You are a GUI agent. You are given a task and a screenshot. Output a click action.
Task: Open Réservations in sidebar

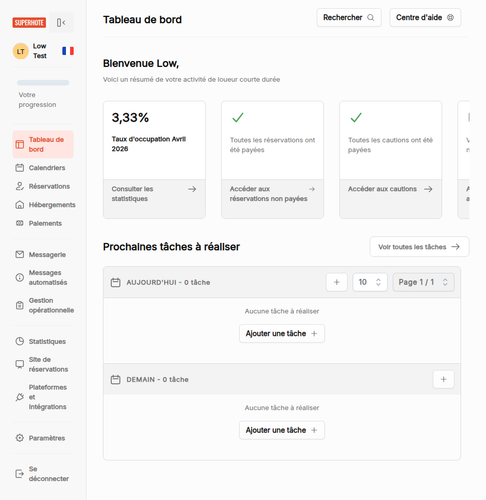[43, 186]
